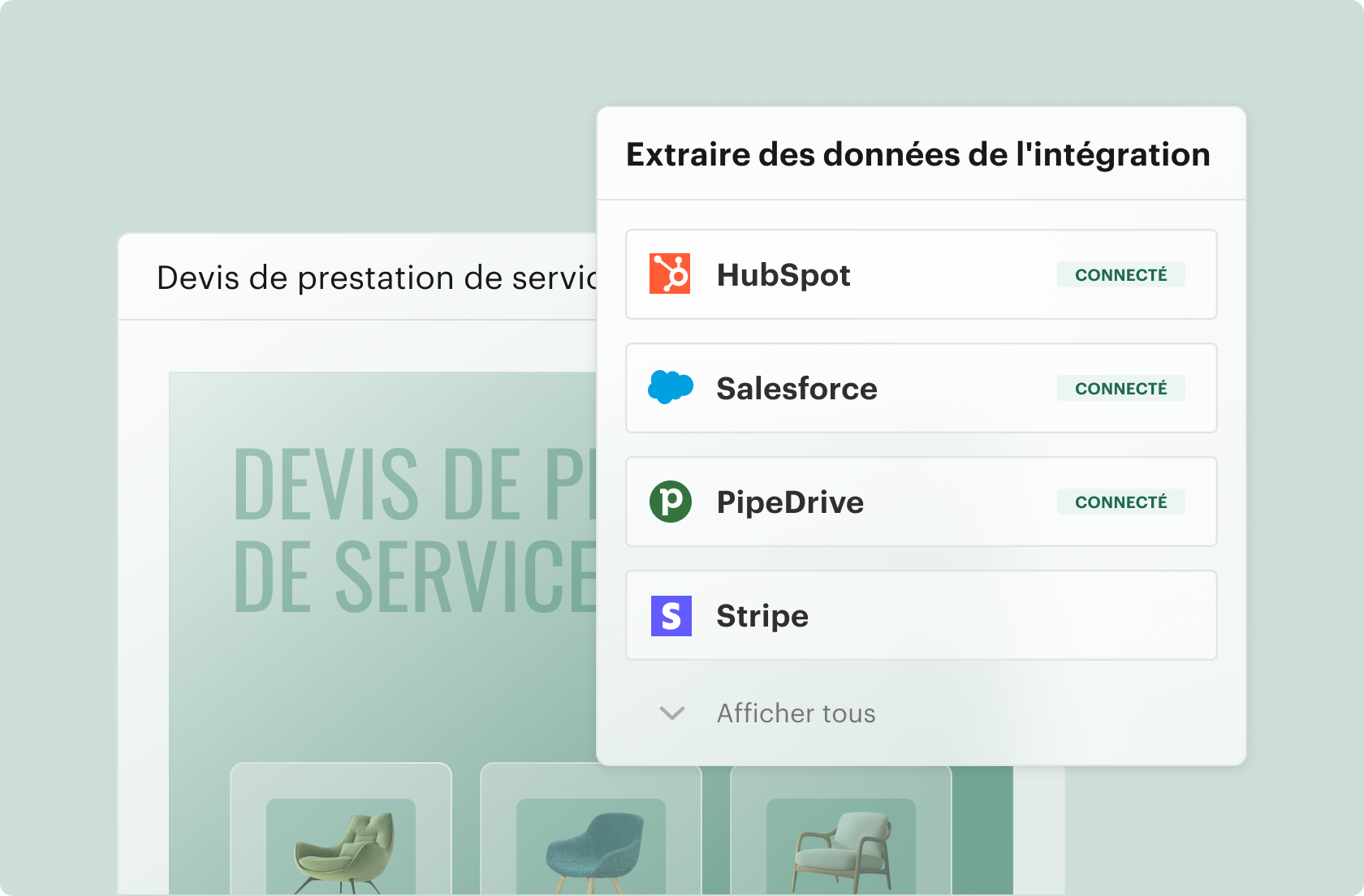Click the "Stripe" name text
1364x896 pixels.
point(762,616)
